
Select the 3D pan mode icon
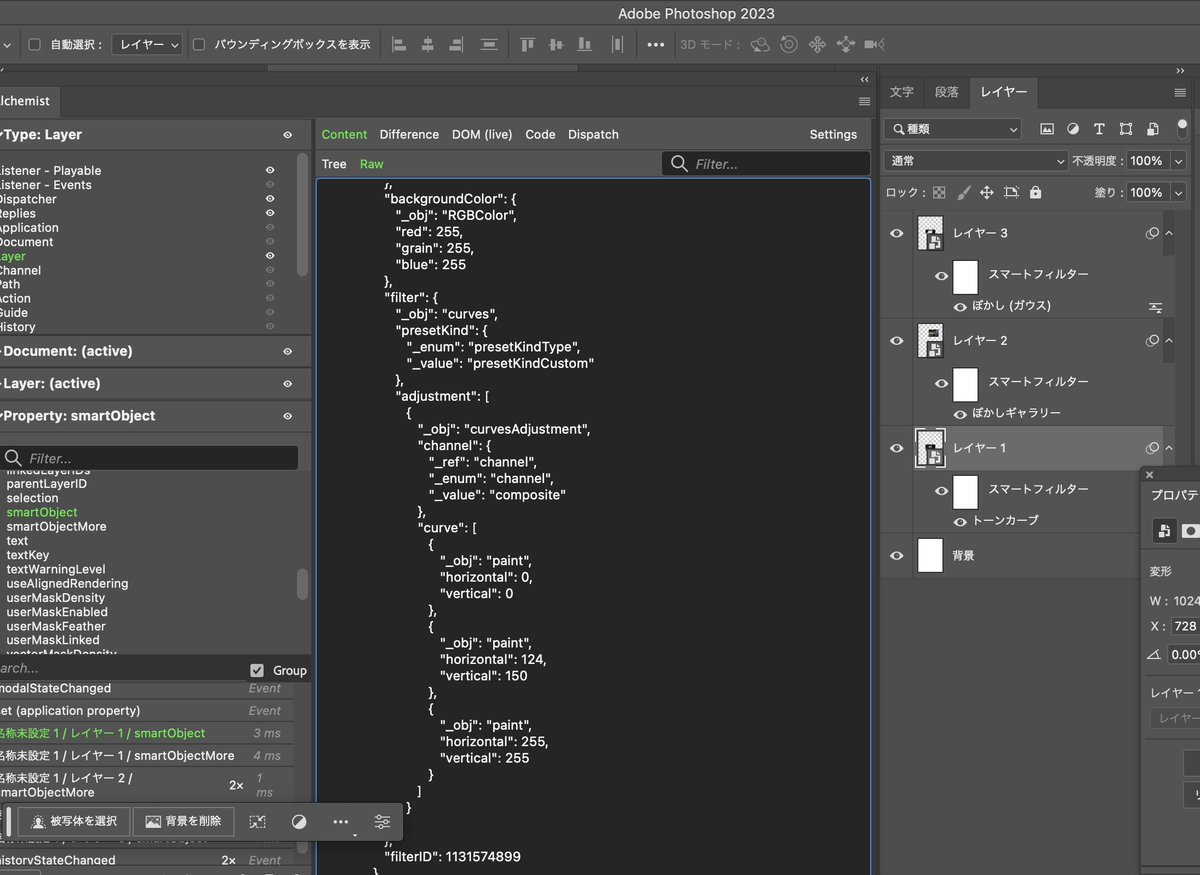click(817, 44)
